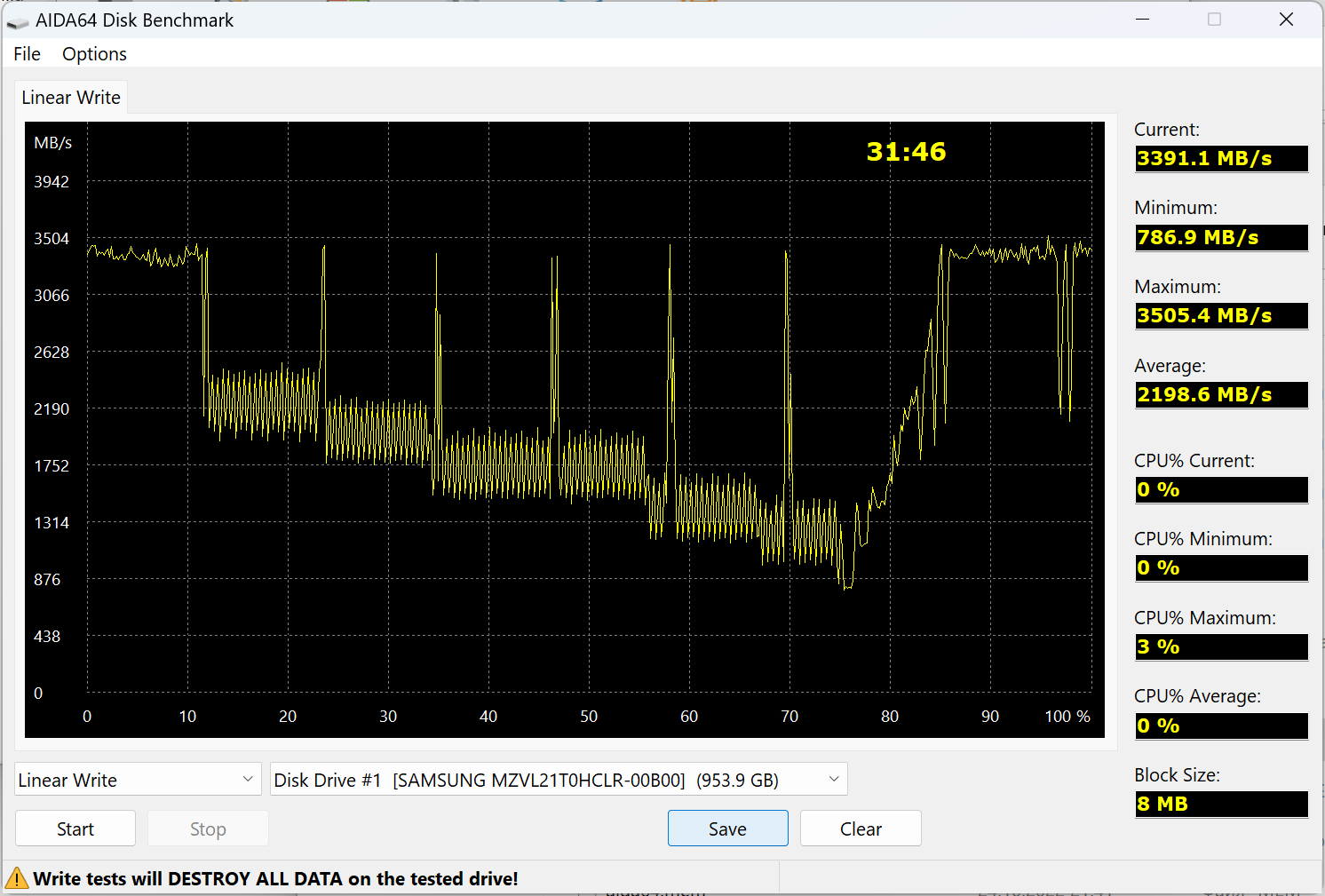Image resolution: width=1325 pixels, height=896 pixels.
Task: Save the benchmark results
Action: tap(727, 829)
